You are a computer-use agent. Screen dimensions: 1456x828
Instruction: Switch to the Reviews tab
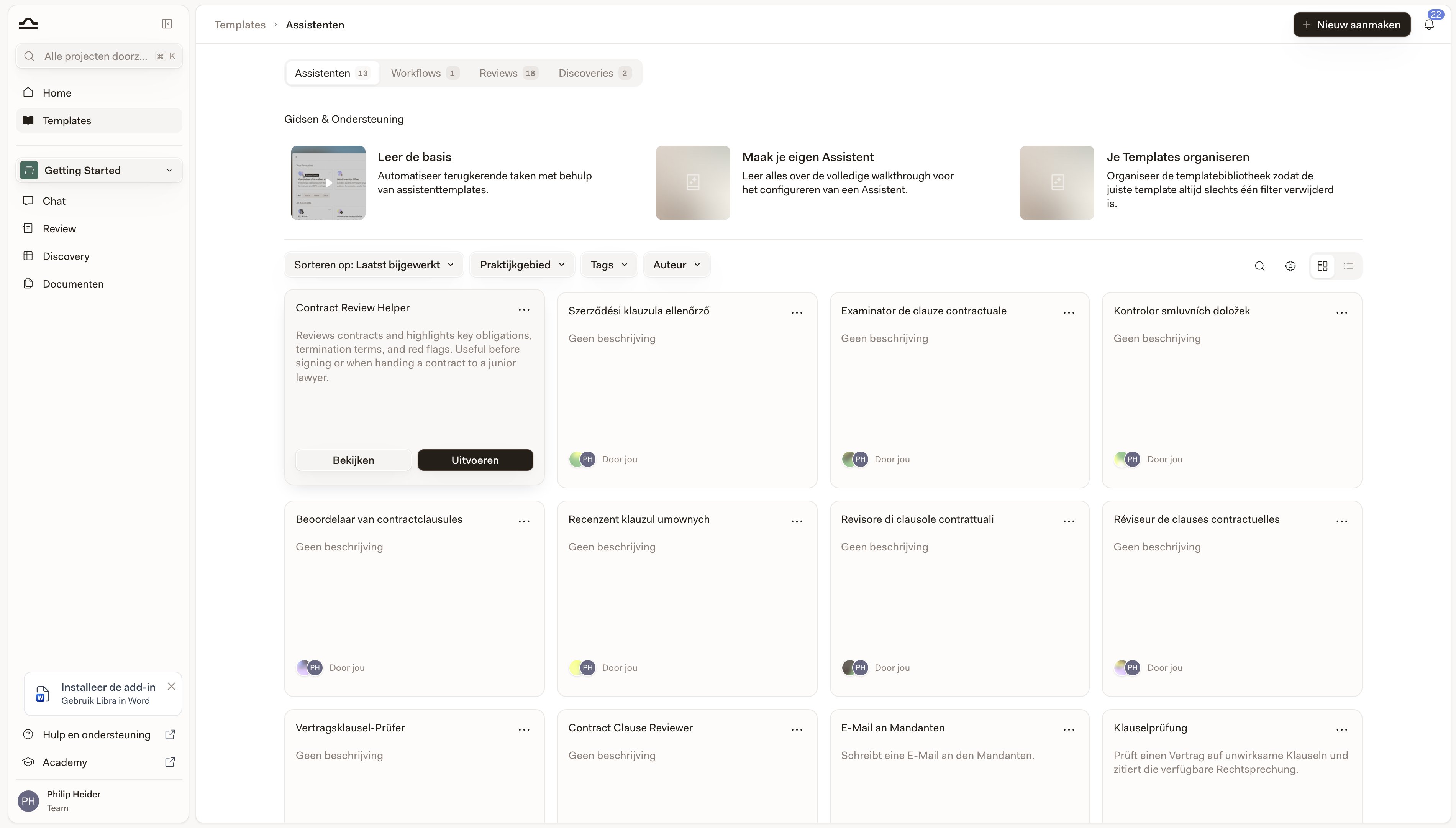pyautogui.click(x=508, y=73)
